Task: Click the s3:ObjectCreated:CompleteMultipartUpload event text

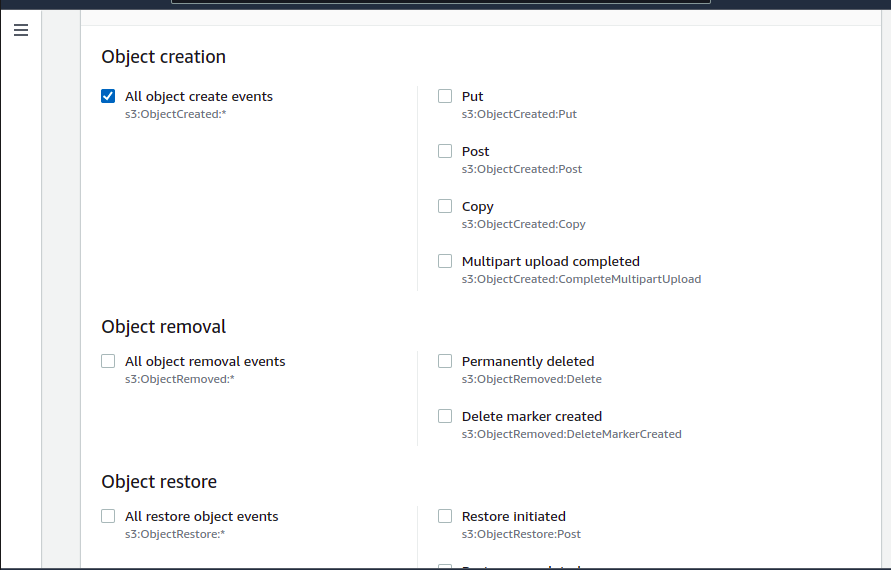Action: 581,279
